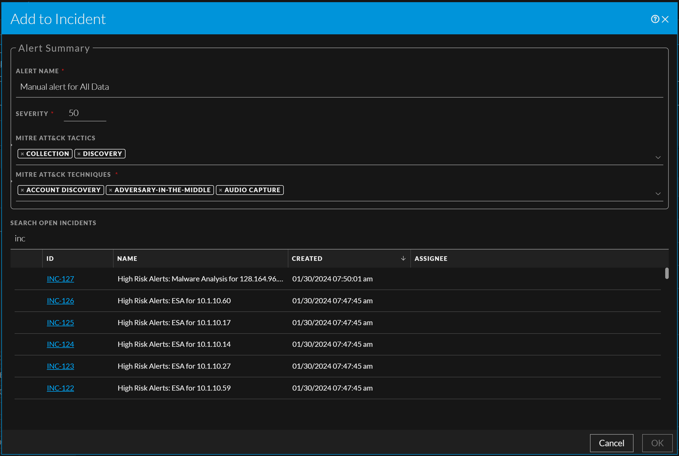Open incident link INC-127
This screenshot has height=456, width=679.
pos(60,279)
